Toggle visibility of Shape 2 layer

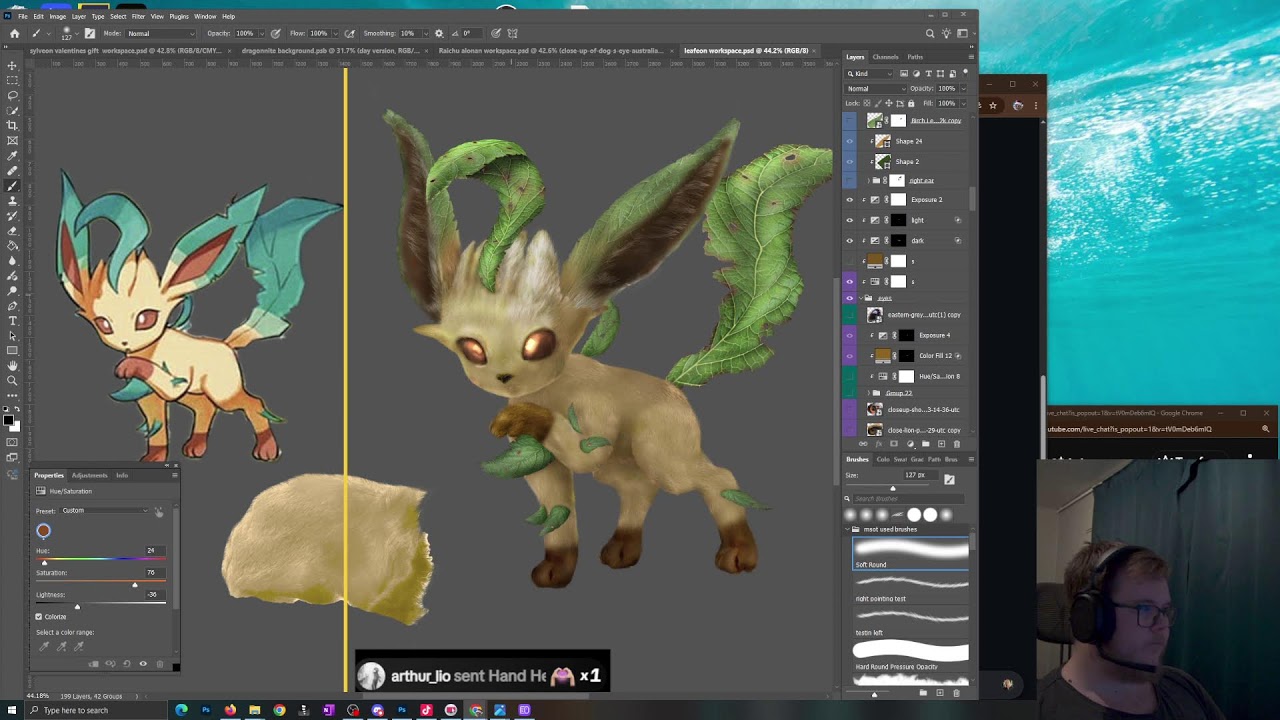coord(850,161)
